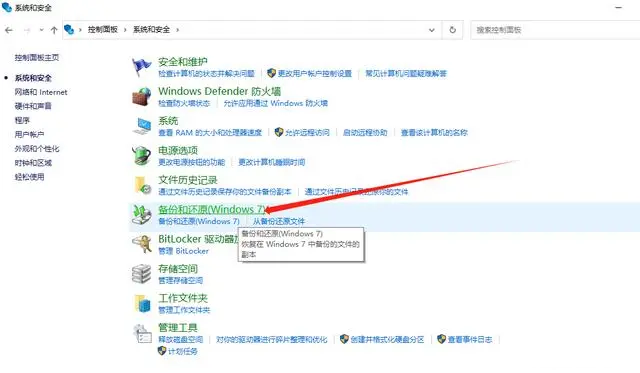640x373 pixels.
Task: Open the 电源选项 heading
Action: click(178, 150)
